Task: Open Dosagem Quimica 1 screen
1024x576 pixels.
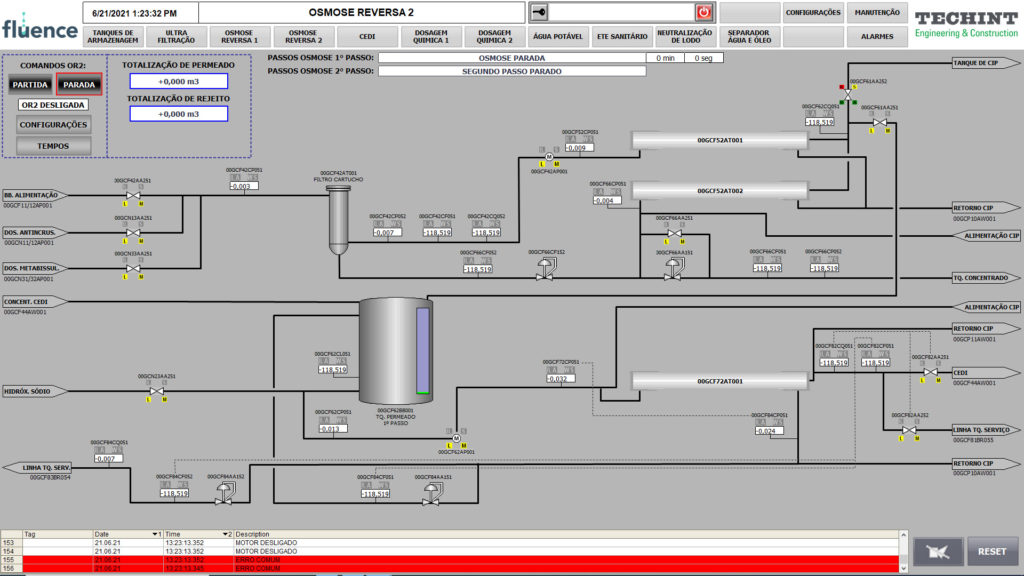Action: pyautogui.click(x=431, y=37)
